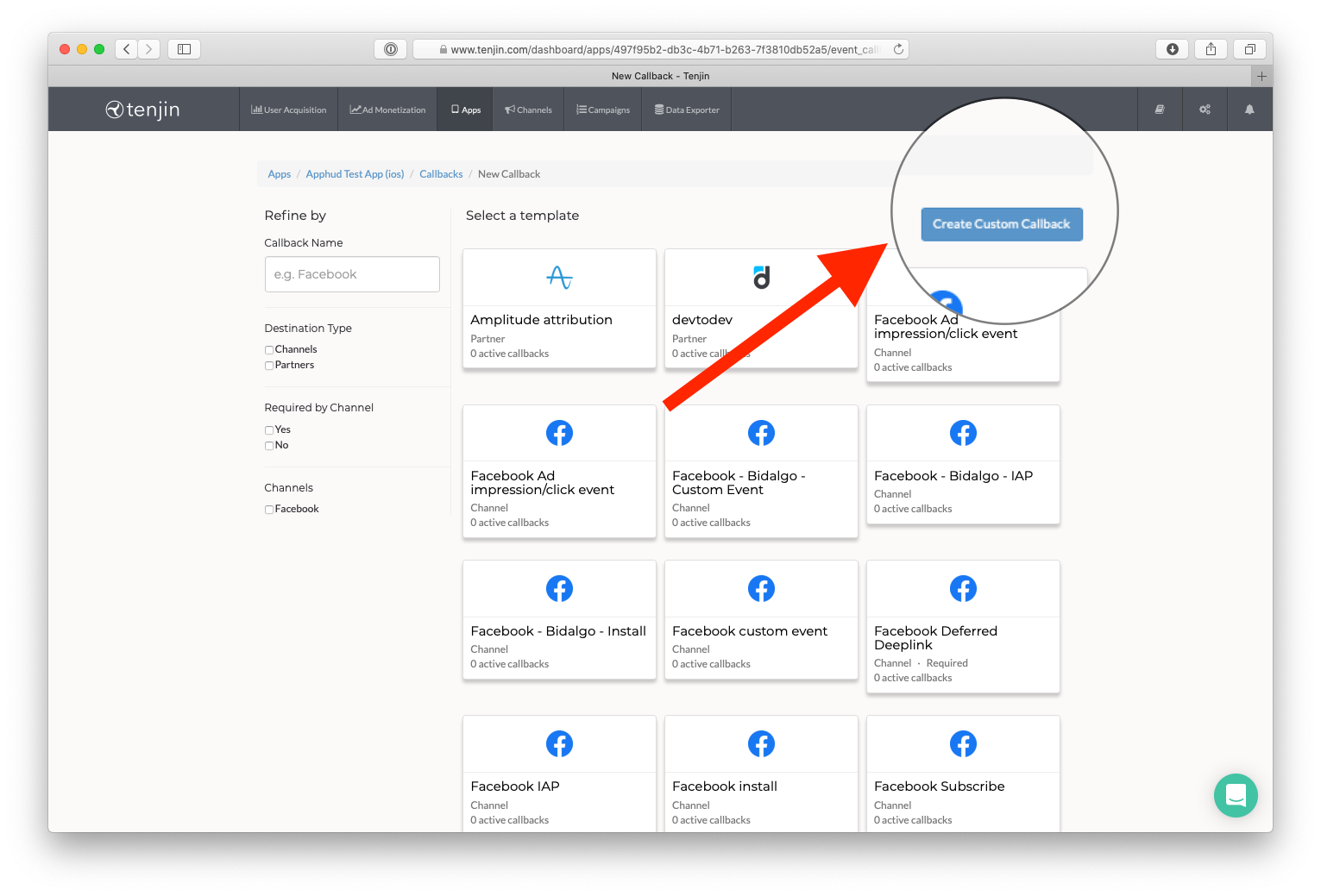Viewport: 1321px width, 896px height.
Task: Open the User Acquisition menu
Action: 288,110
